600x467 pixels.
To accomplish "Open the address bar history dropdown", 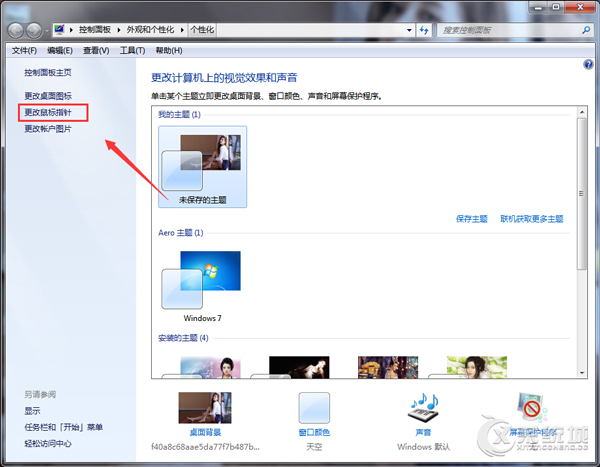I will [409, 30].
